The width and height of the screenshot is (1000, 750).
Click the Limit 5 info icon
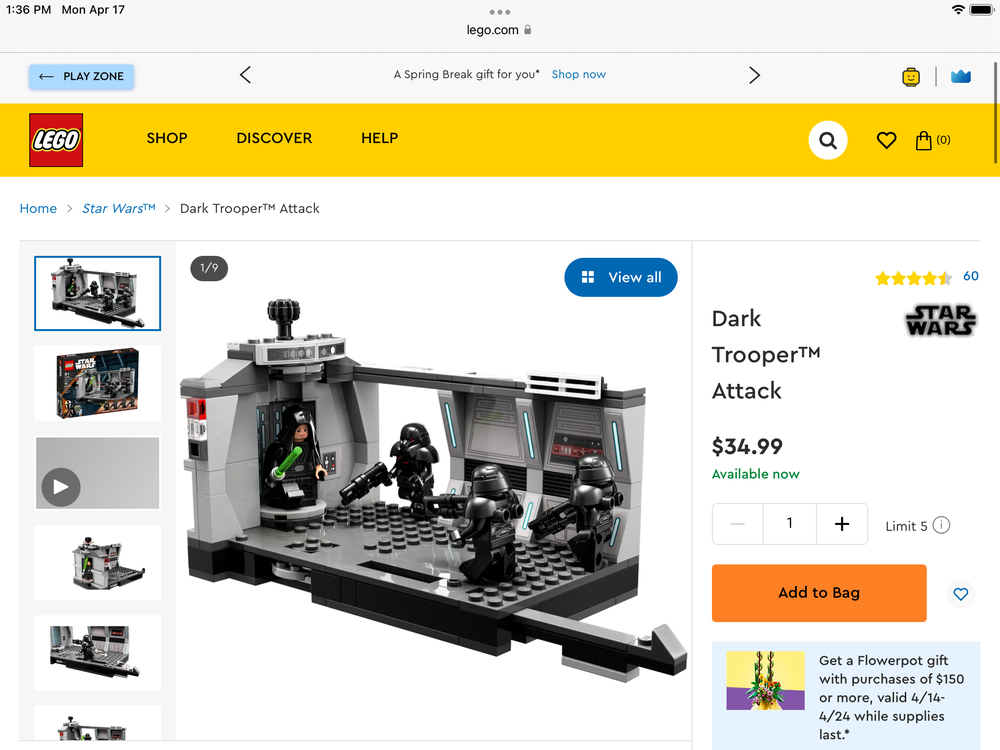(941, 525)
